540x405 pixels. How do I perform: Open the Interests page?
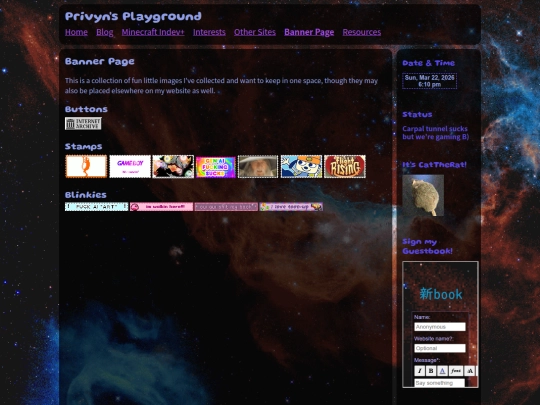[209, 32]
